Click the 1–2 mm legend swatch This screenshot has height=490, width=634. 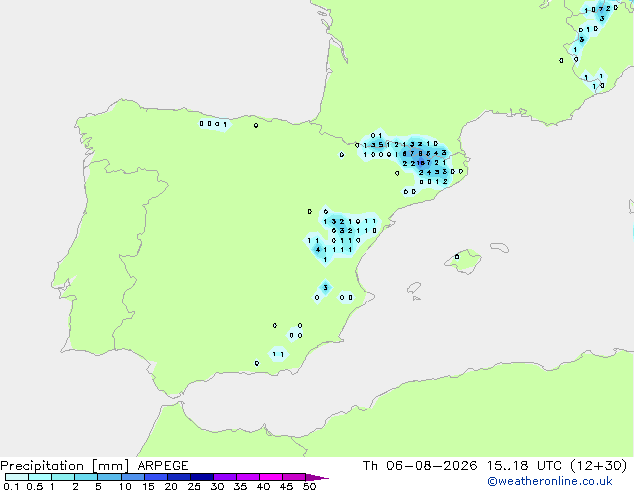pos(63,477)
